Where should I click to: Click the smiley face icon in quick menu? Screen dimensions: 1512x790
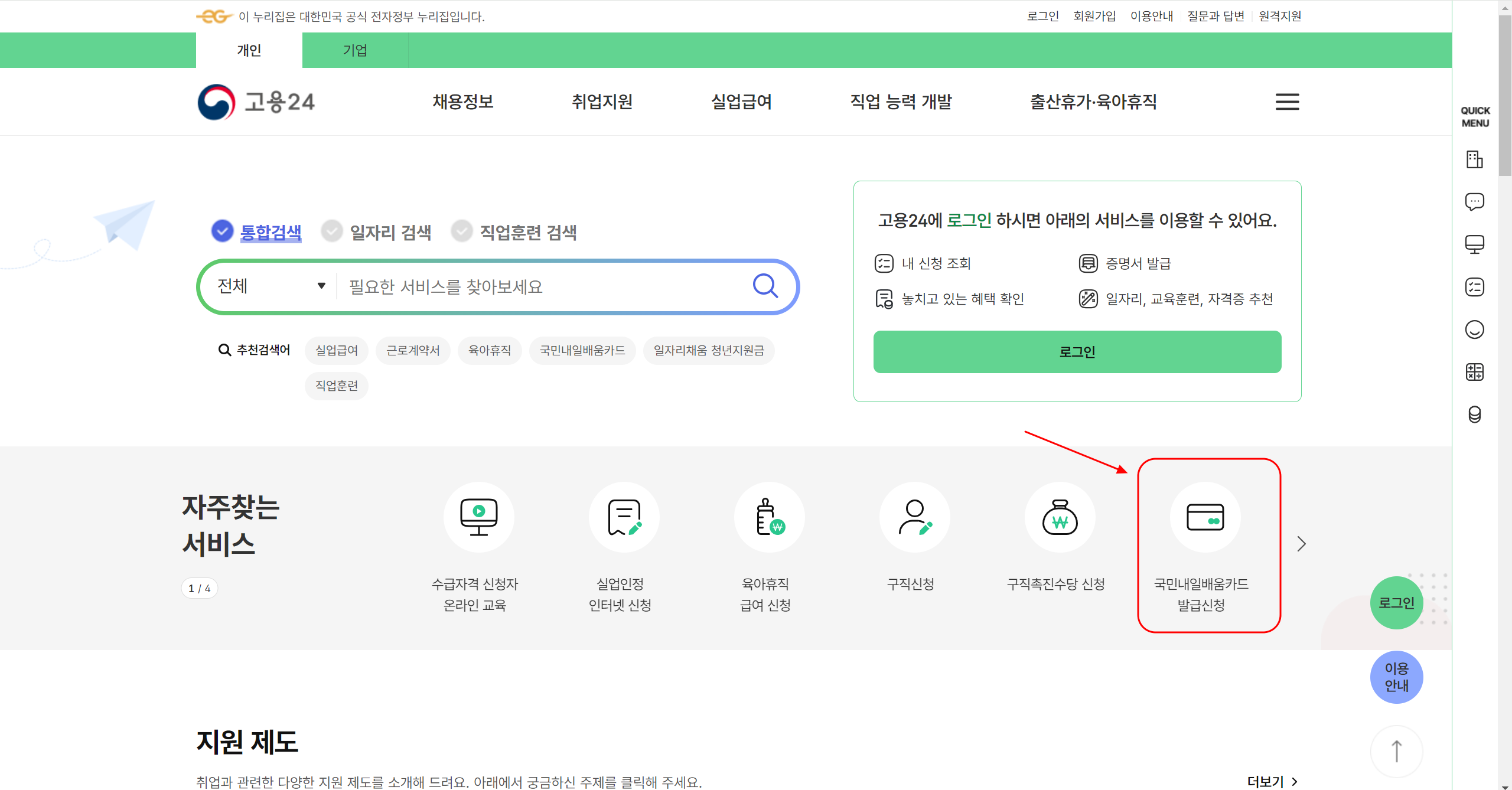[1474, 329]
